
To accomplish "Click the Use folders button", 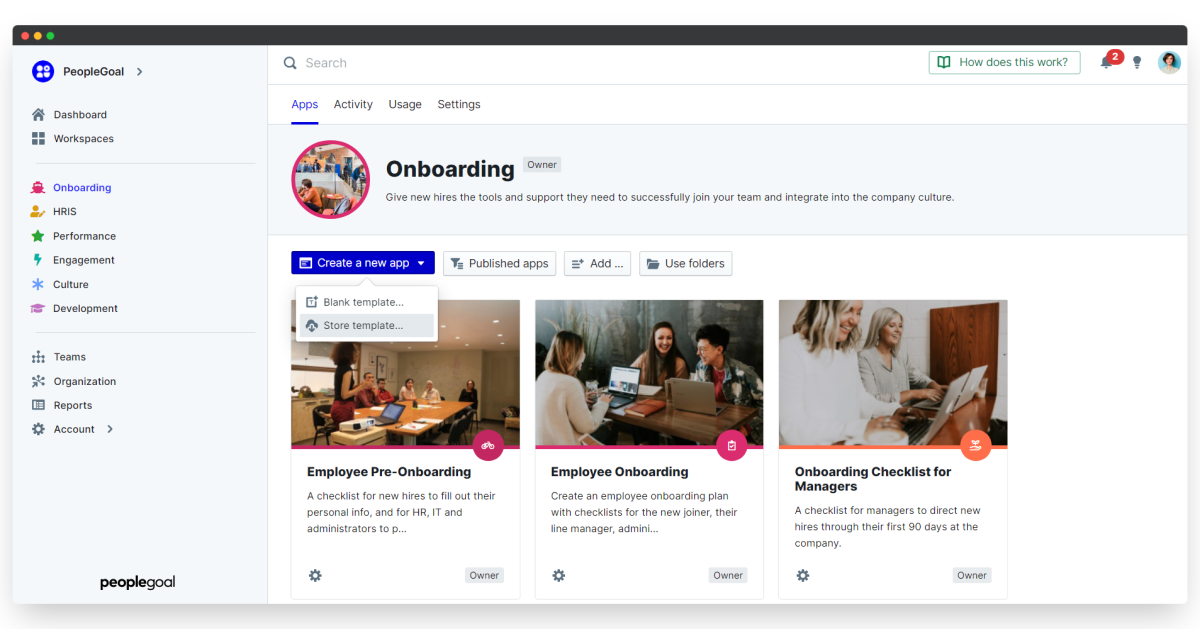I will coord(685,263).
